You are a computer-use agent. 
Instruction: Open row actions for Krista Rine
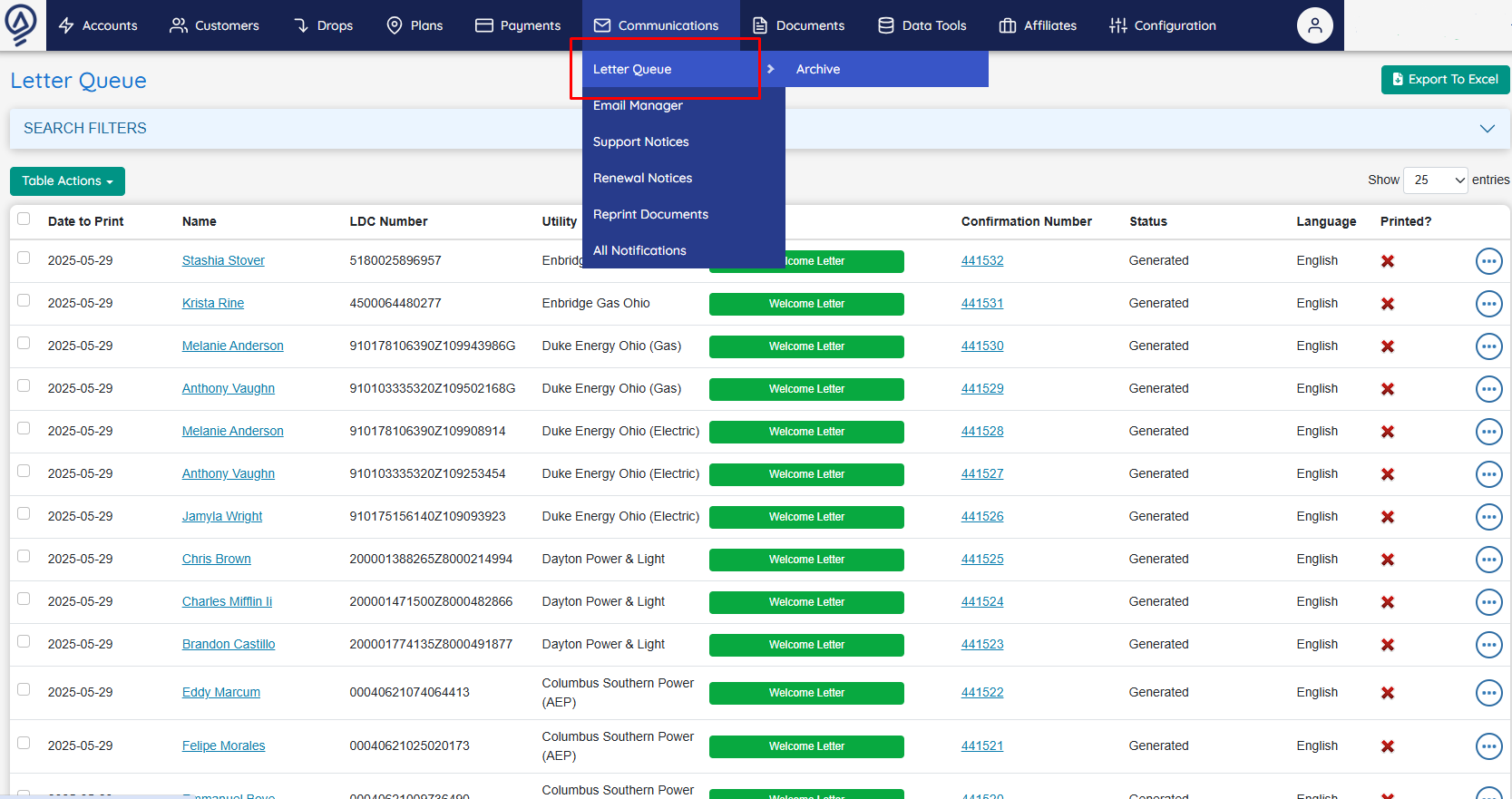pyautogui.click(x=1488, y=304)
